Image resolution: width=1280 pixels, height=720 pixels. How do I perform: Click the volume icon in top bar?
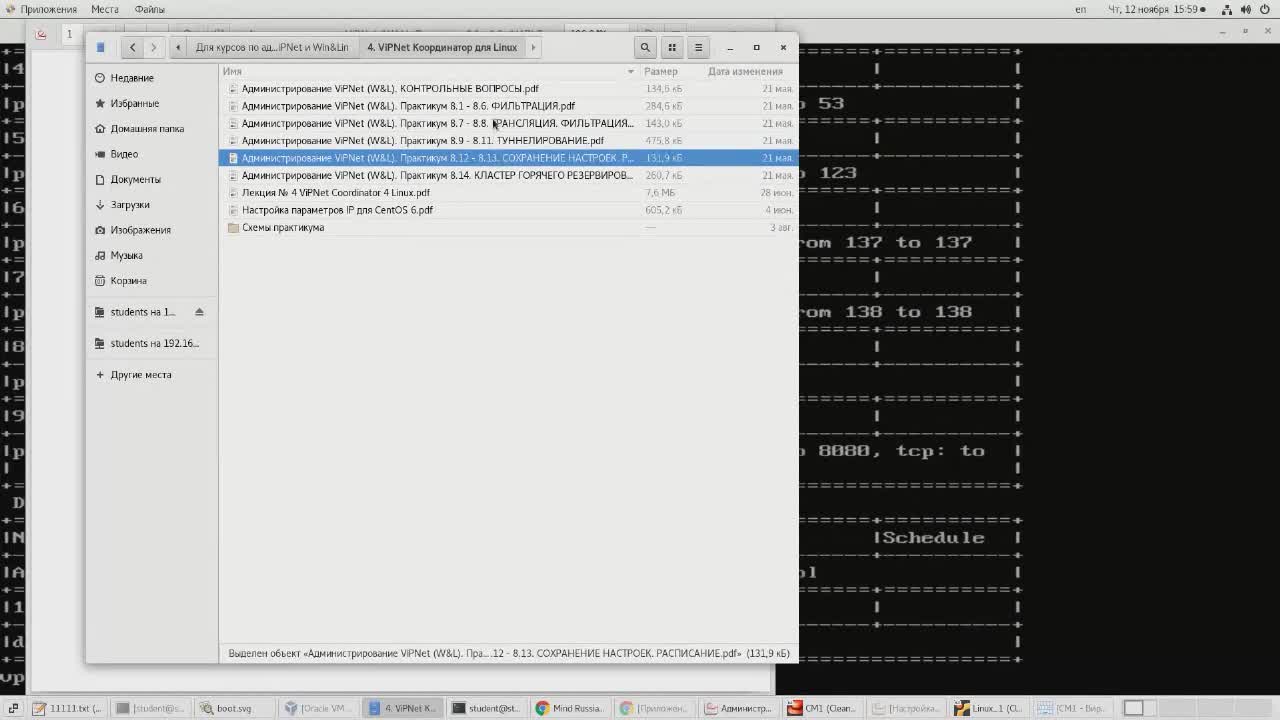tap(1247, 9)
